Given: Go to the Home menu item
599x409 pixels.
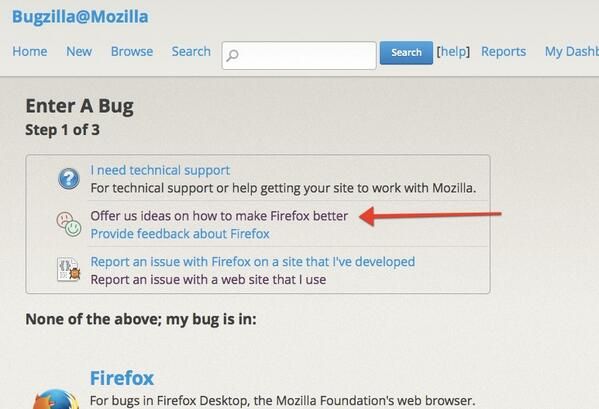Looking at the screenshot, I should point(30,51).
